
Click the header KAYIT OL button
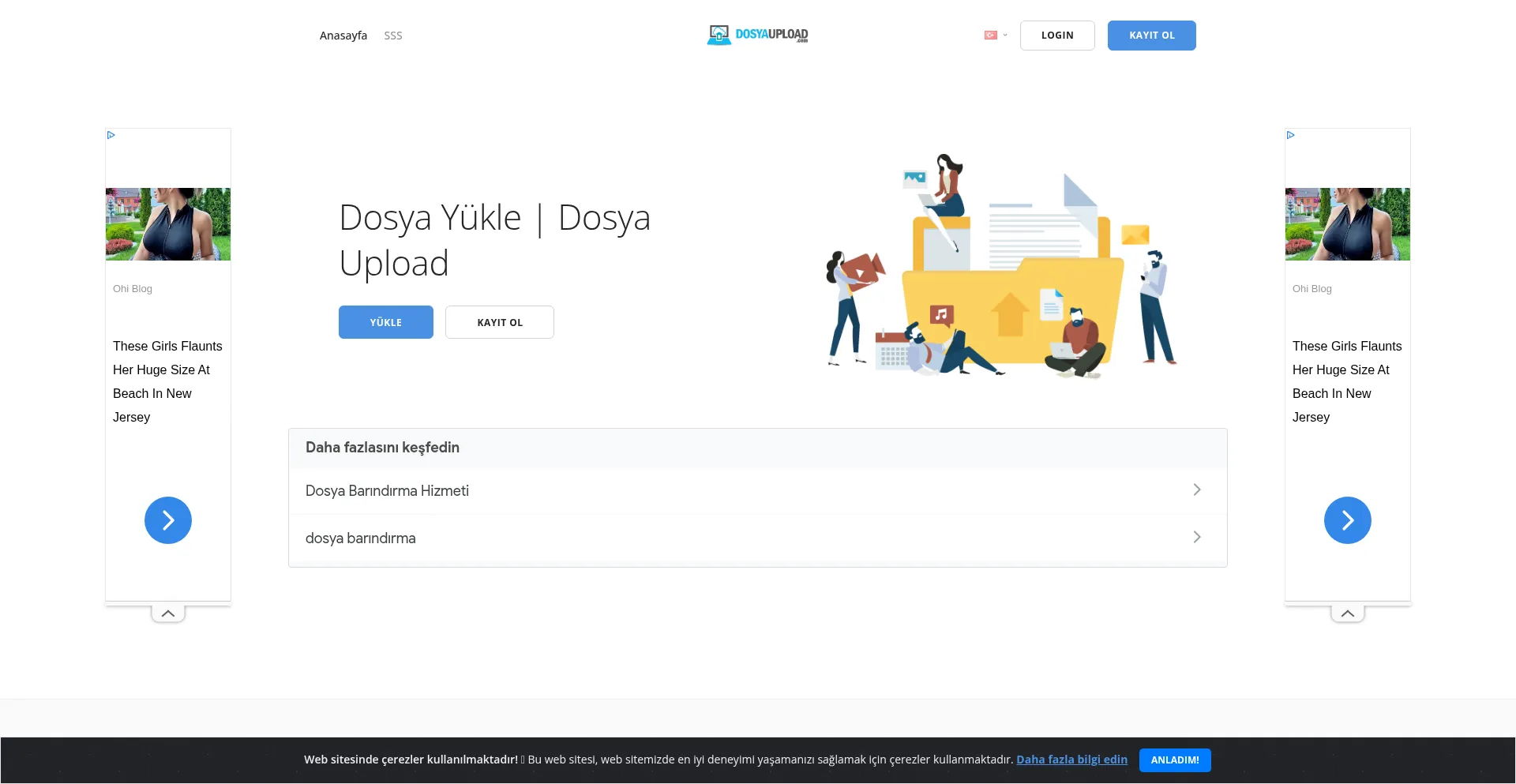pos(1151,36)
